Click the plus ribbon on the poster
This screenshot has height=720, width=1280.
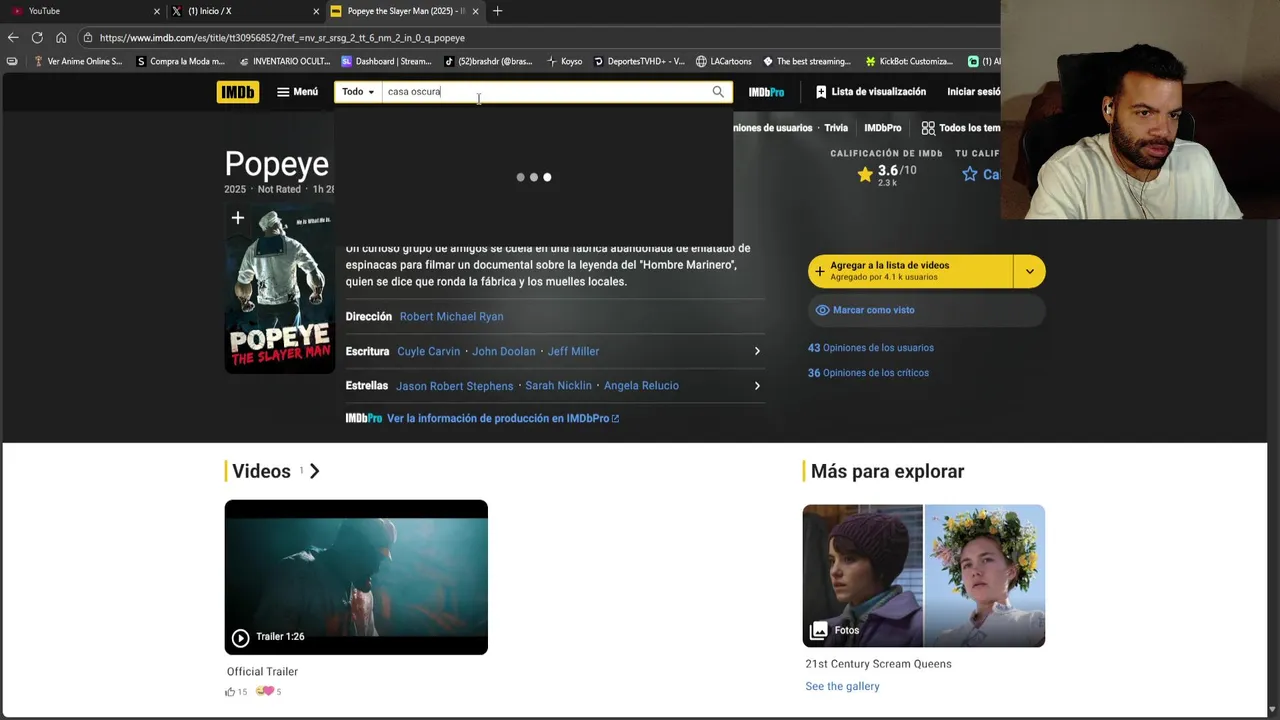[238, 218]
